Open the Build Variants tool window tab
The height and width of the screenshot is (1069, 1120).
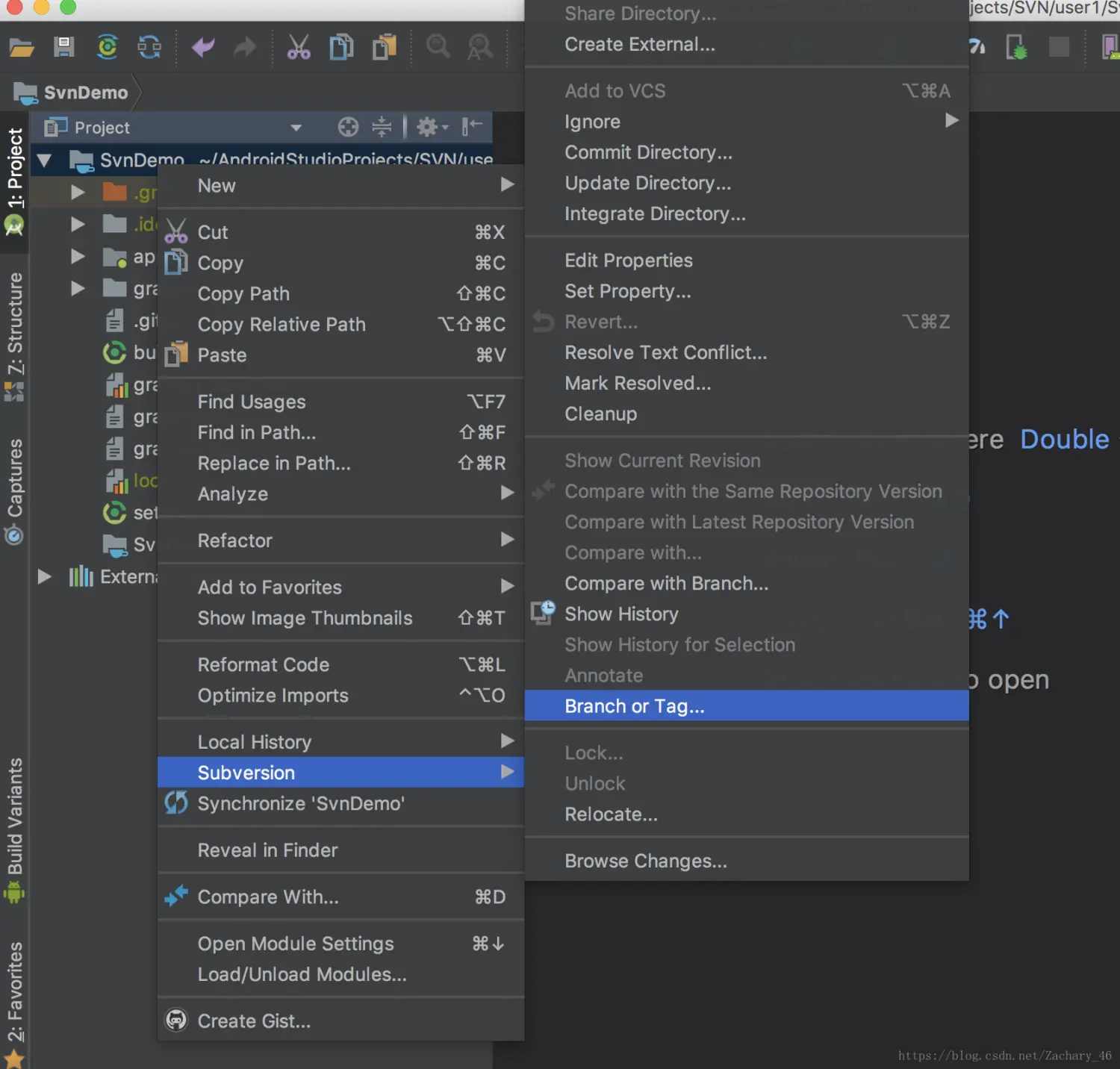15,830
